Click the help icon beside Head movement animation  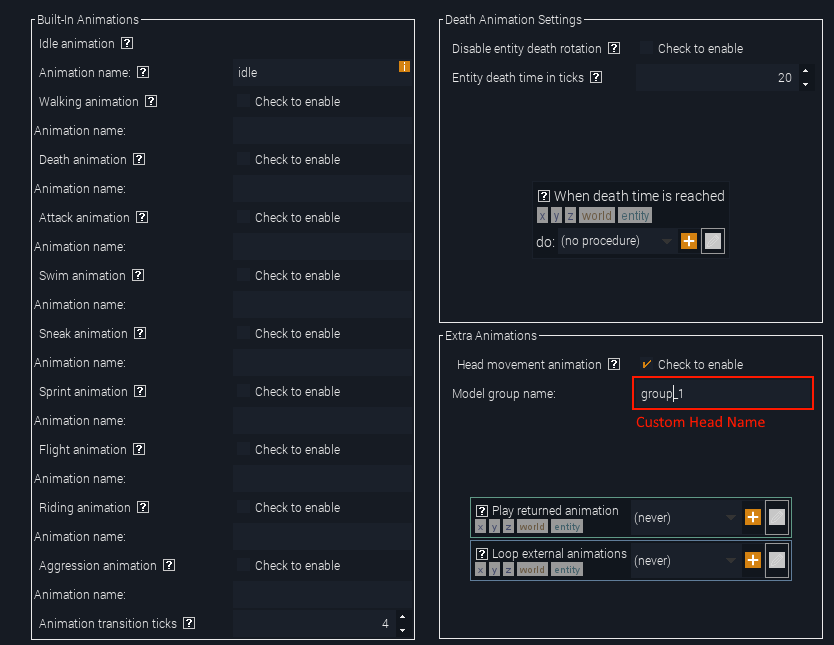click(614, 364)
